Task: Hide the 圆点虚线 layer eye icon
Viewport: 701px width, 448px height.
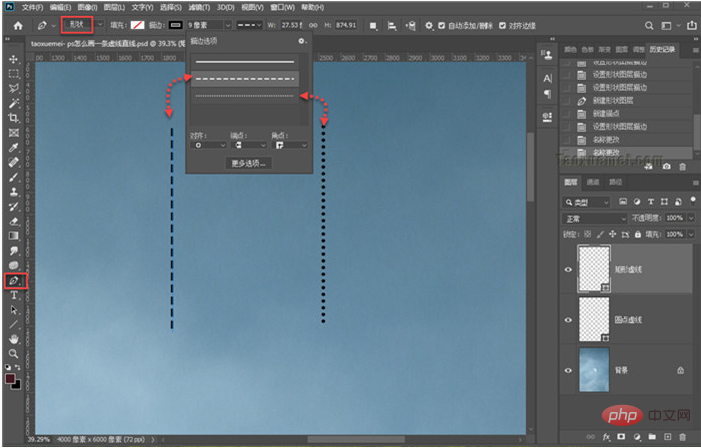Action: click(x=568, y=320)
